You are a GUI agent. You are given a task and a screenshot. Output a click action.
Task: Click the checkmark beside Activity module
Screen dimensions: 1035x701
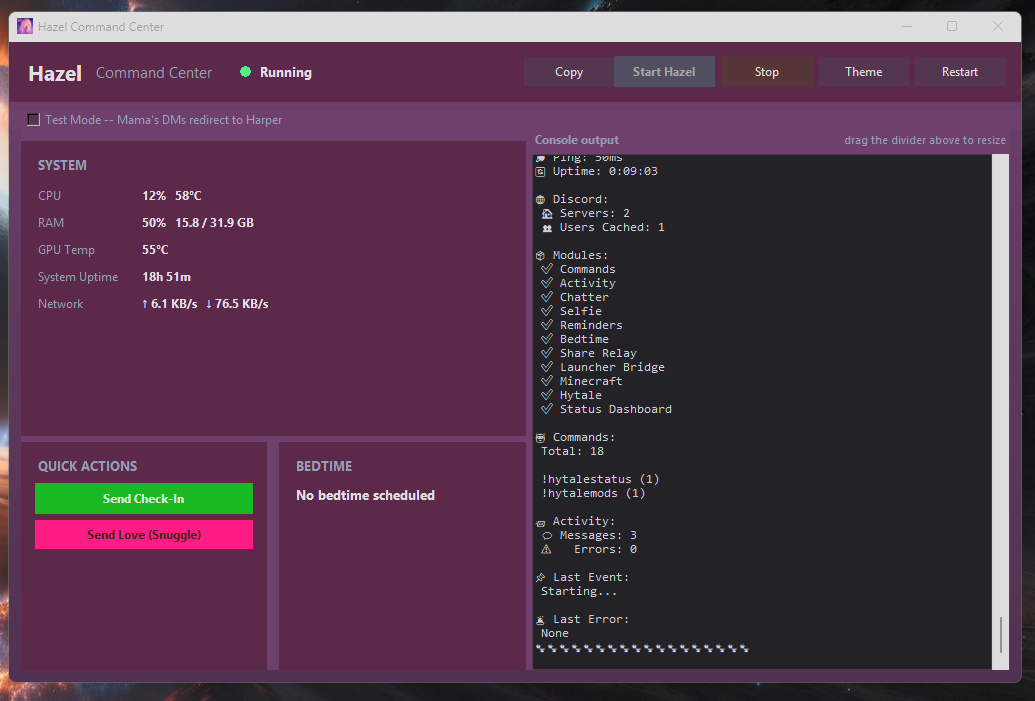pyautogui.click(x=547, y=283)
